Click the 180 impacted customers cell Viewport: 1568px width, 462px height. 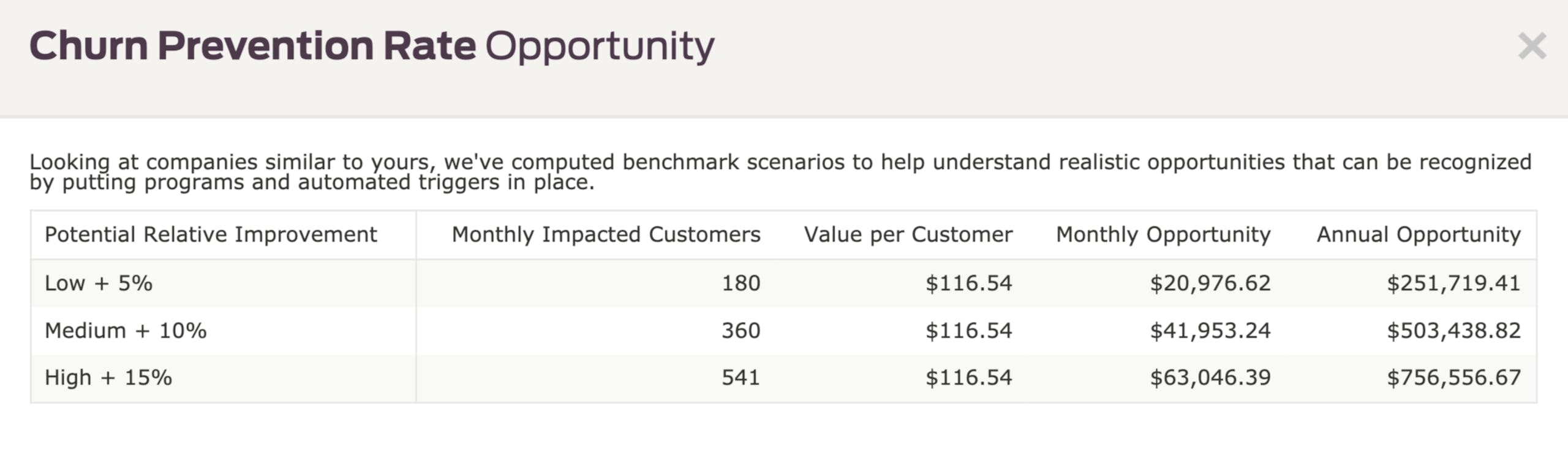tap(741, 283)
